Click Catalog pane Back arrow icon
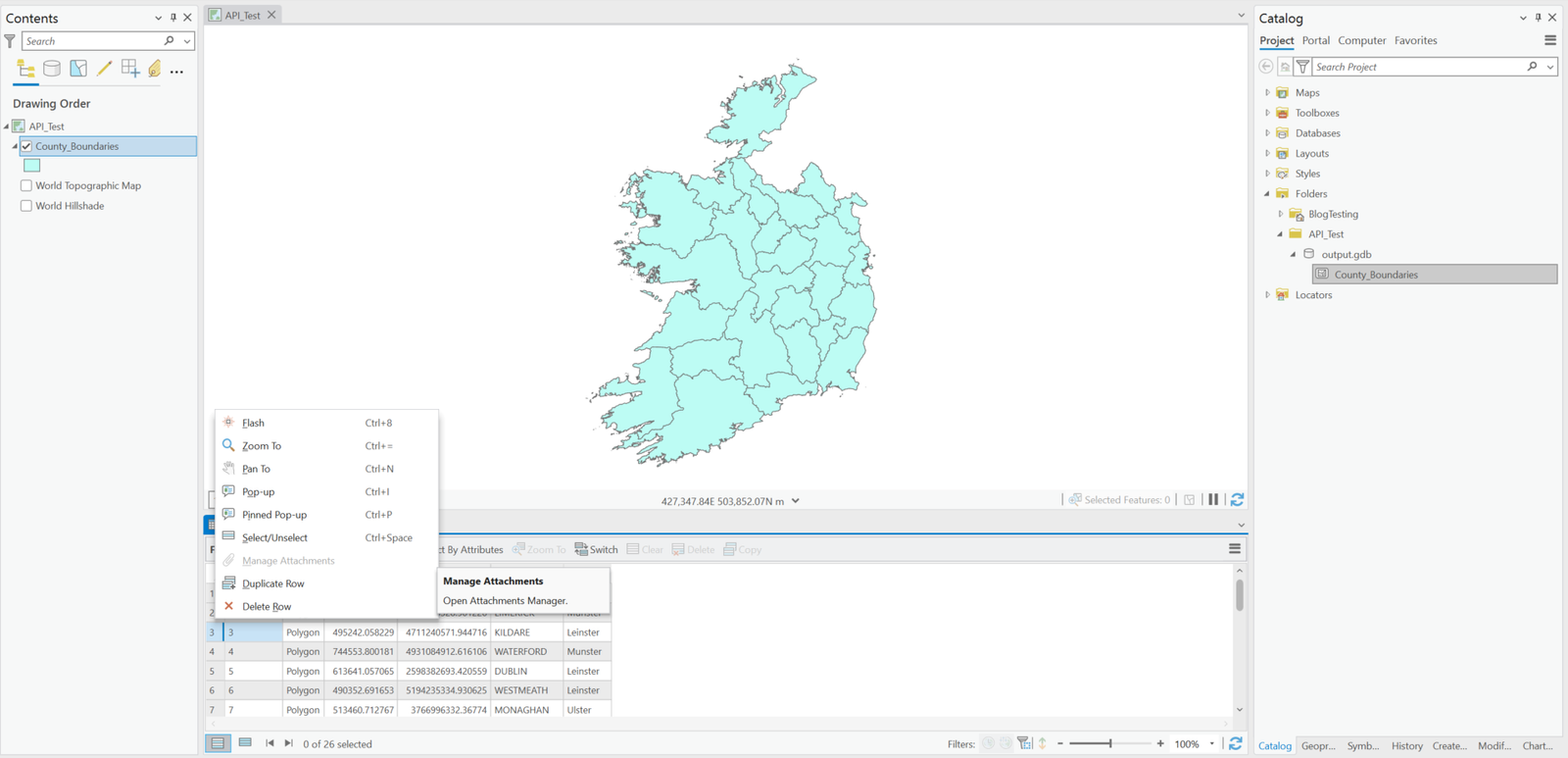 point(1266,67)
